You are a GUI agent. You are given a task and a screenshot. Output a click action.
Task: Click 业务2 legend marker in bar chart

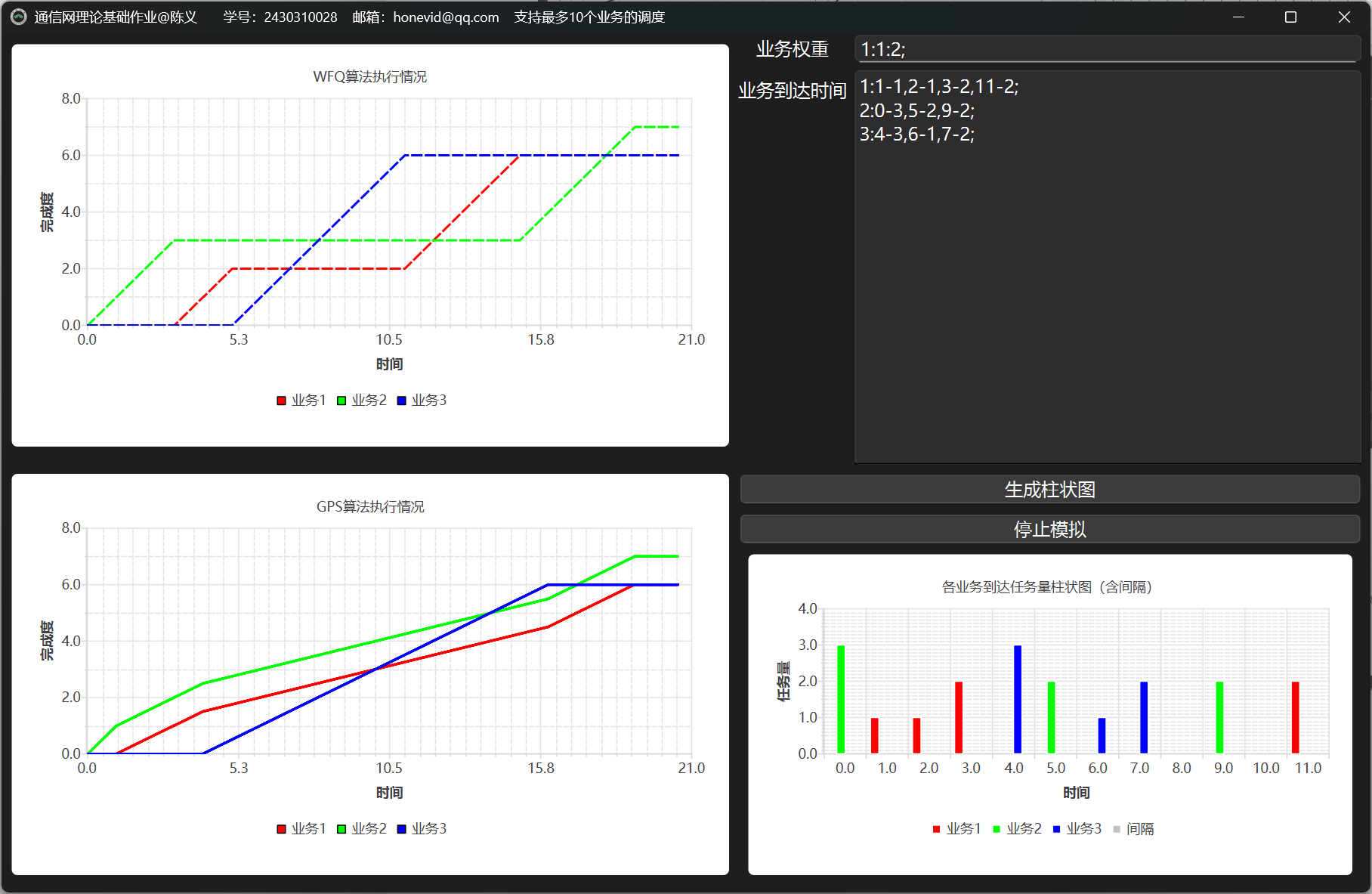997,830
